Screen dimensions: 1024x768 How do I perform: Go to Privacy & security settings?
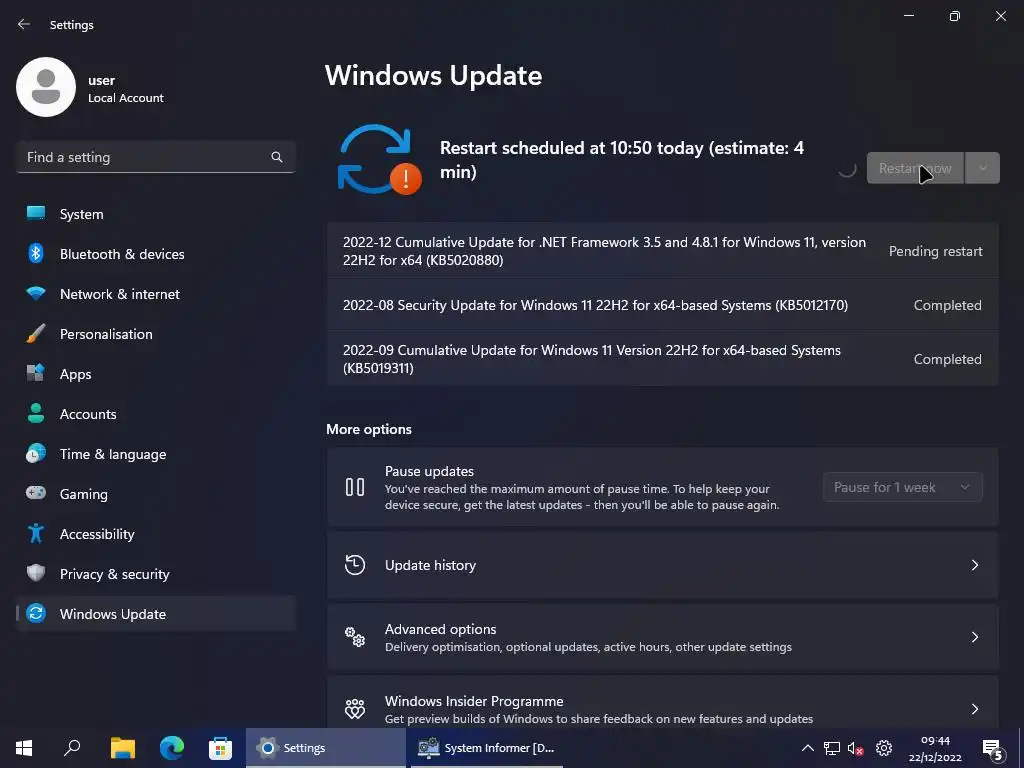pyautogui.click(x=155, y=574)
